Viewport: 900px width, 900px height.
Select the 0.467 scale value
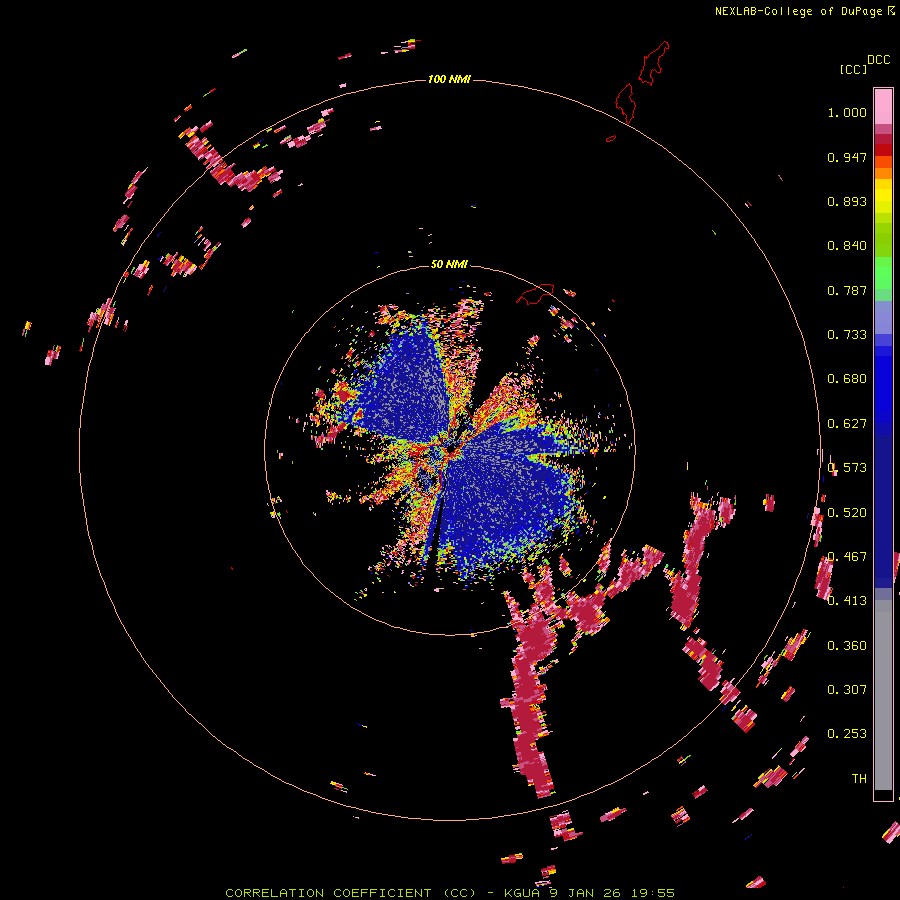(847, 557)
